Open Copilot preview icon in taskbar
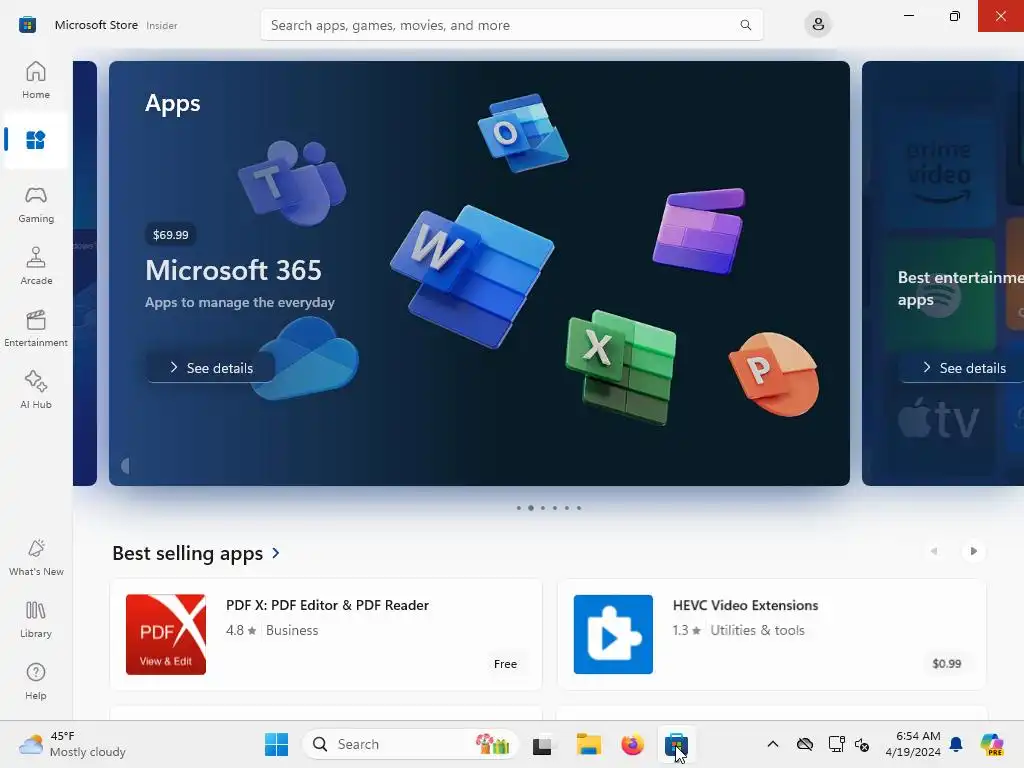 pyautogui.click(x=992, y=744)
